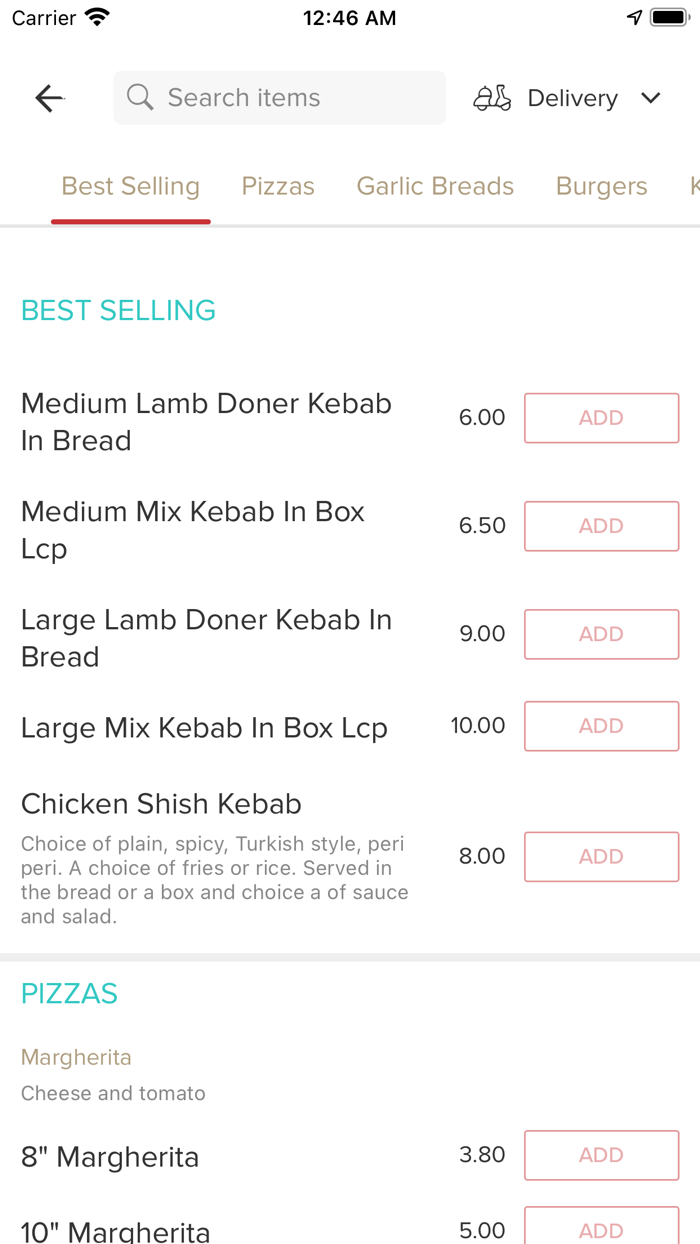Image resolution: width=700 pixels, height=1244 pixels.
Task: Add Medium Lamb Doner Kebab In Bread
Action: coord(601,418)
